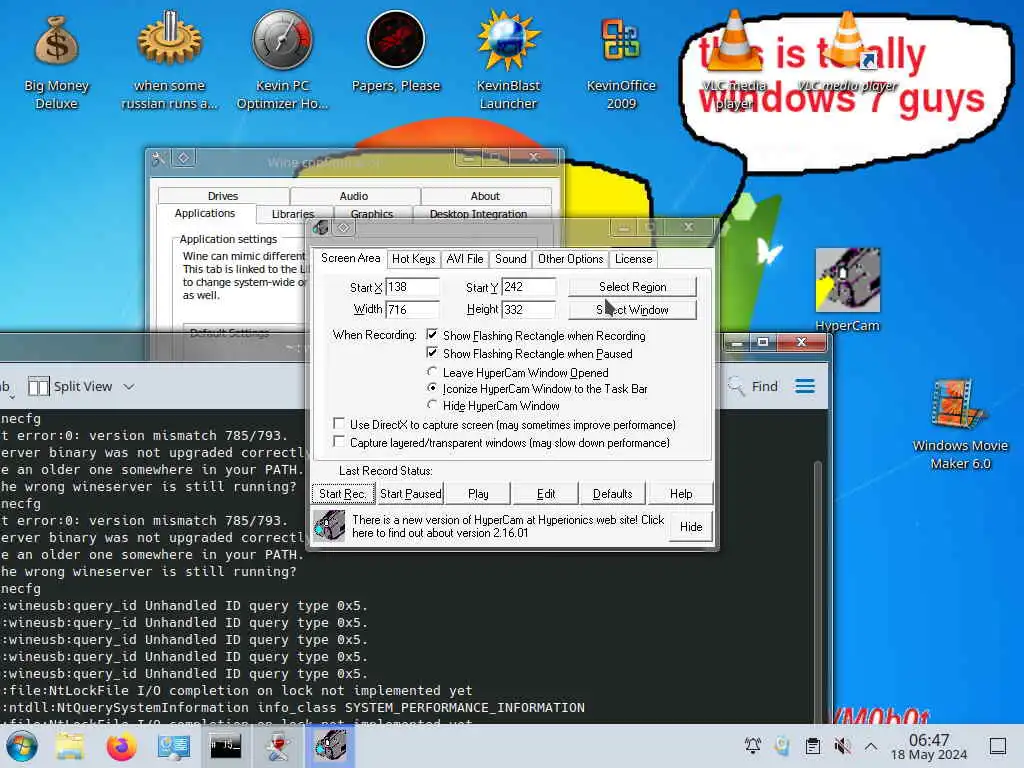Open Other Options tab
This screenshot has height=768, width=1024.
571,259
